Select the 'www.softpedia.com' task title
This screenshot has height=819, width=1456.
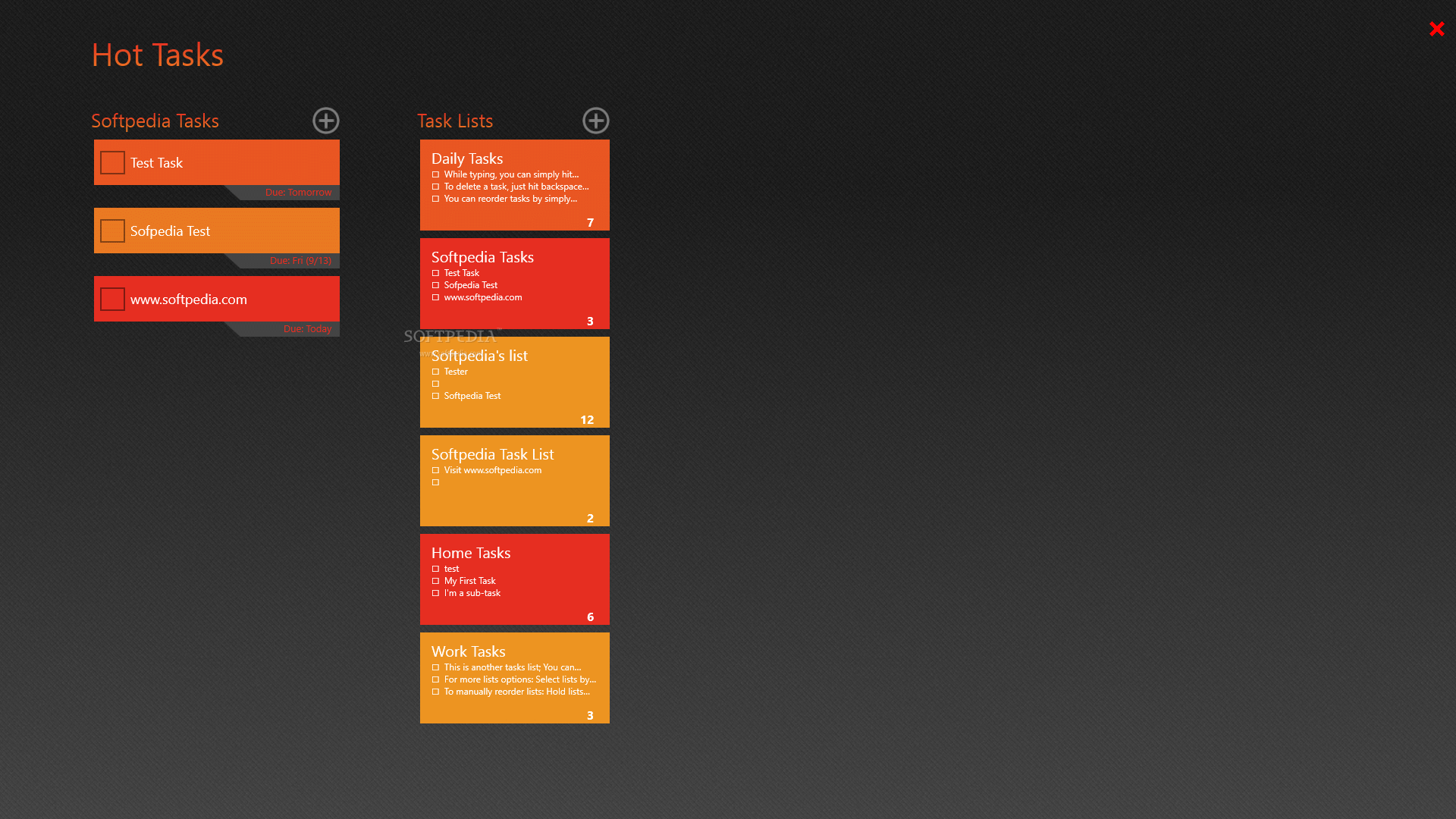coord(189,300)
